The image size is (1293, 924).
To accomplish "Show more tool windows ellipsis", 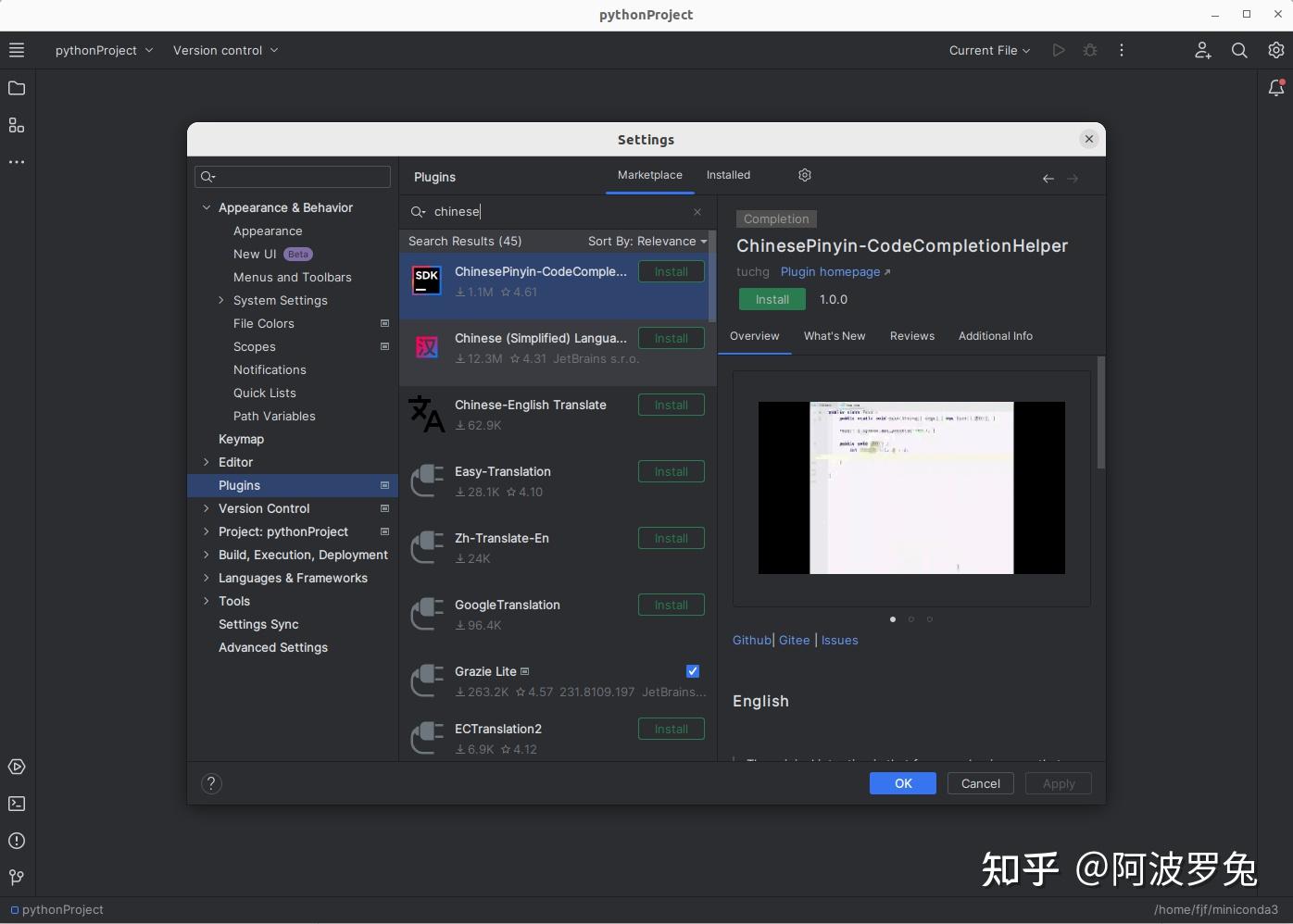I will (17, 162).
